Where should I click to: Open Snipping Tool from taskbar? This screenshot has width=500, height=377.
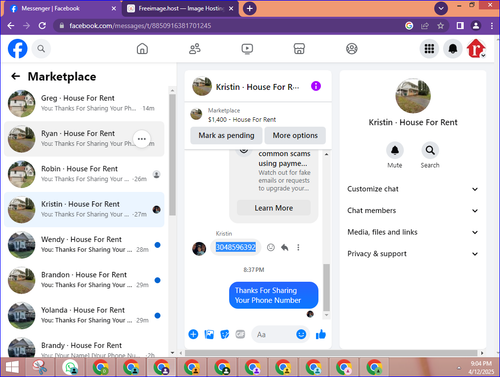point(40,367)
